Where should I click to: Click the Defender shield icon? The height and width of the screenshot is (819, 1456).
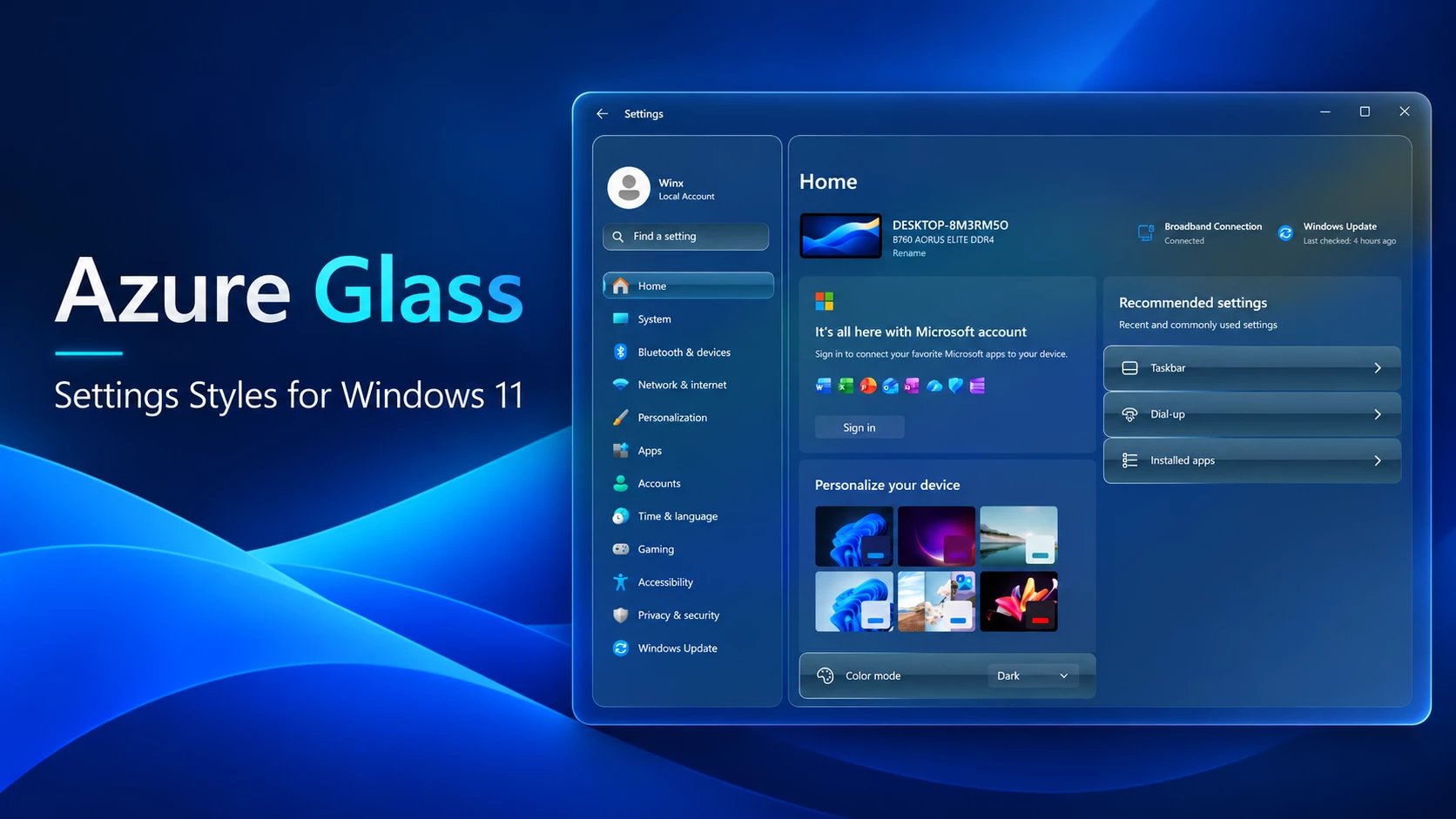956,386
